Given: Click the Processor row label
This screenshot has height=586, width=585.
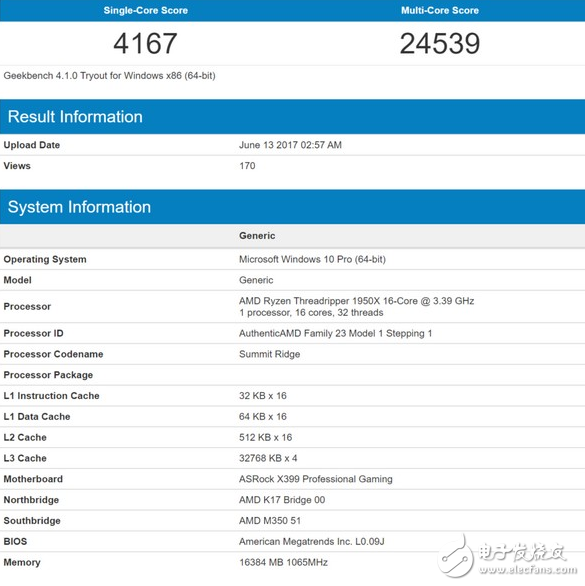Looking at the screenshot, I should tap(27, 307).
